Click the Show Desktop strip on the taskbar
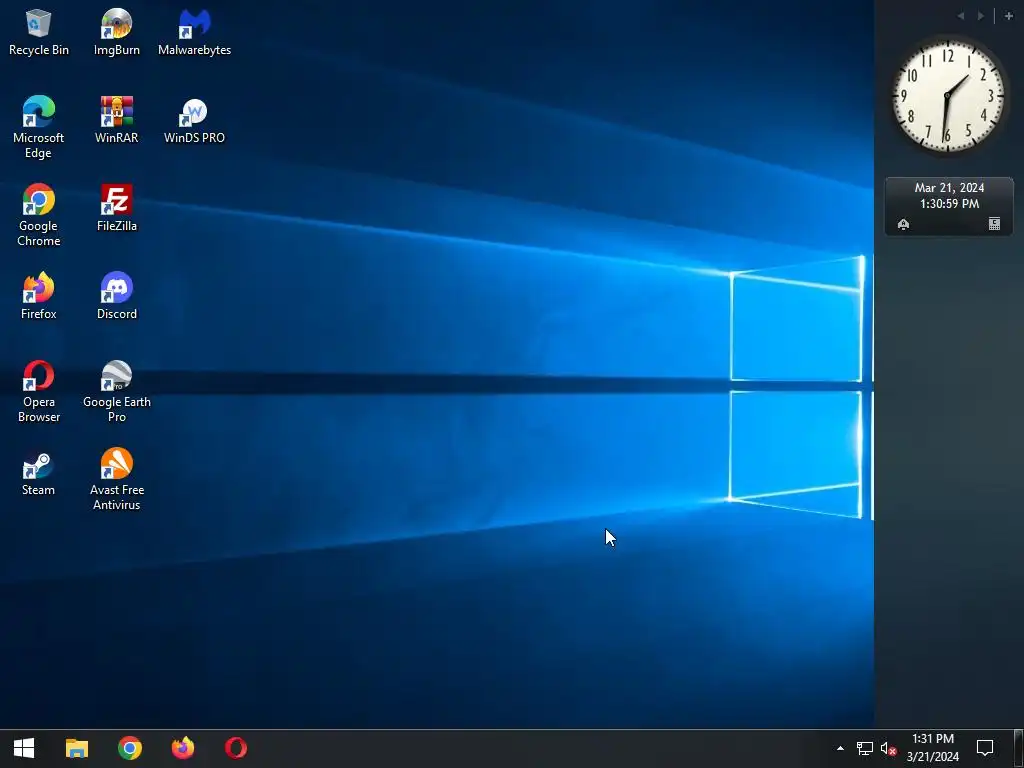 tap(1019, 748)
